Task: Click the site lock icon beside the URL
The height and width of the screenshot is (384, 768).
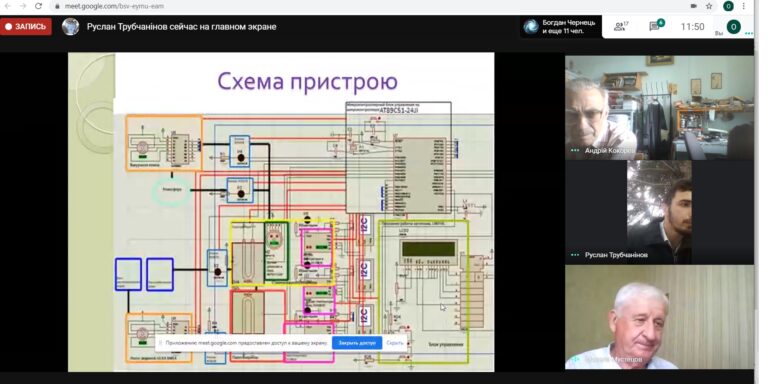Action: tap(57, 7)
